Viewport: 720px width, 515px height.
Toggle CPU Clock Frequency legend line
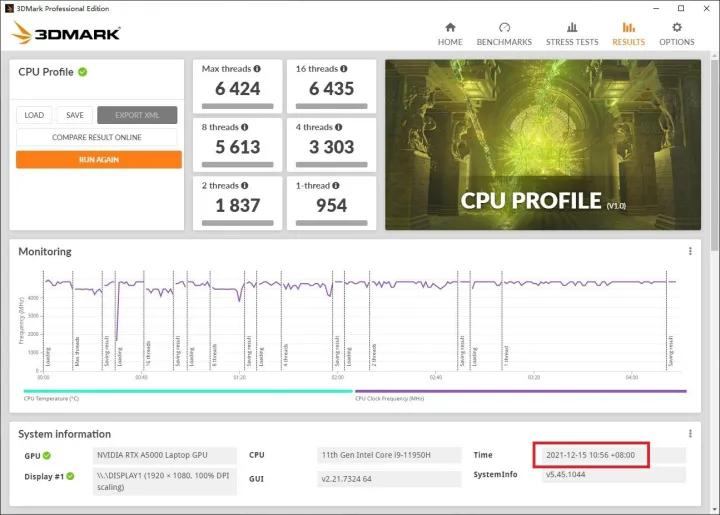521,391
